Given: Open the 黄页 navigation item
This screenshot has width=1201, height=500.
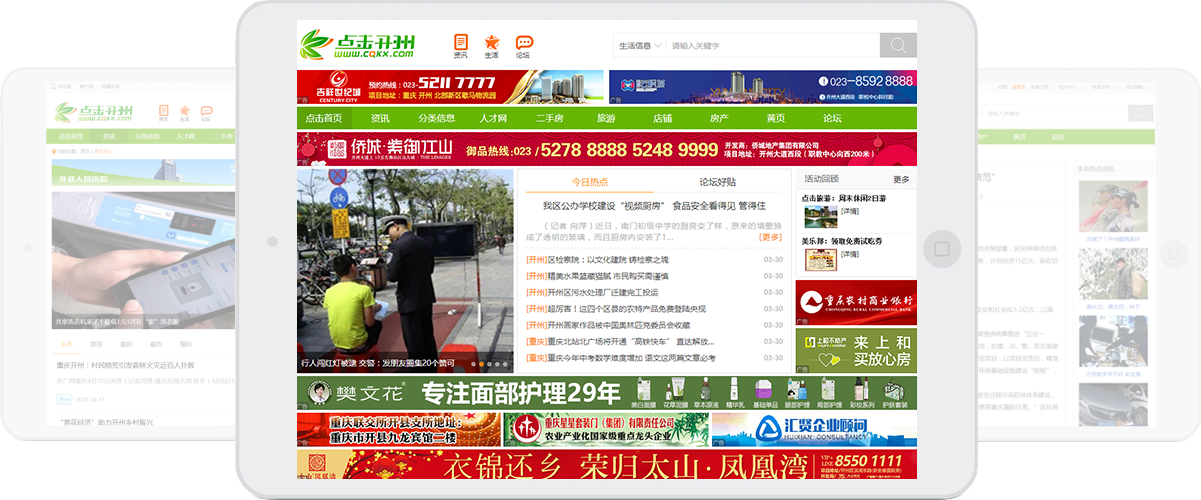Looking at the screenshot, I should tap(775, 118).
